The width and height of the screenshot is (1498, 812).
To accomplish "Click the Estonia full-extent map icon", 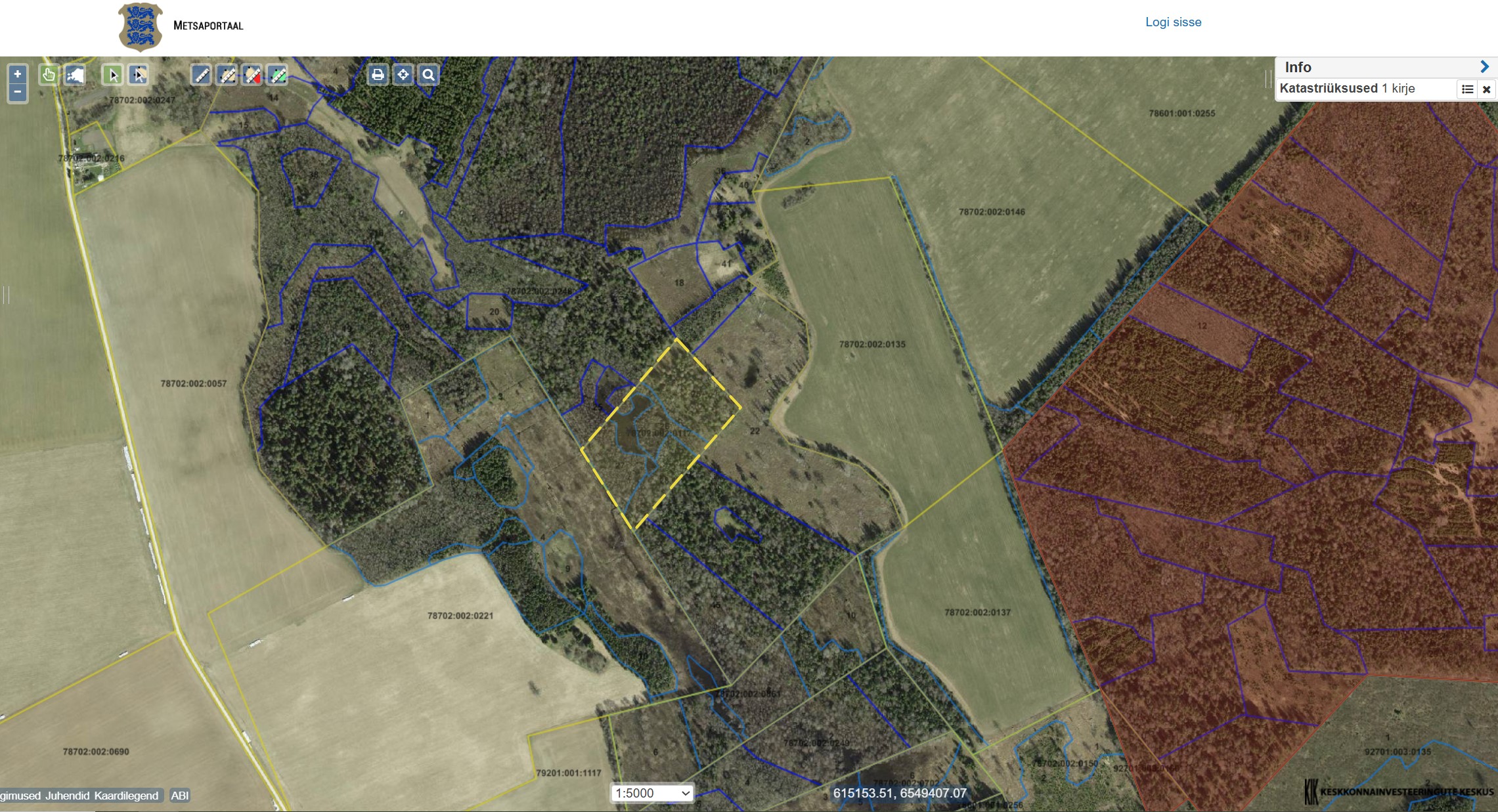I will (x=75, y=75).
